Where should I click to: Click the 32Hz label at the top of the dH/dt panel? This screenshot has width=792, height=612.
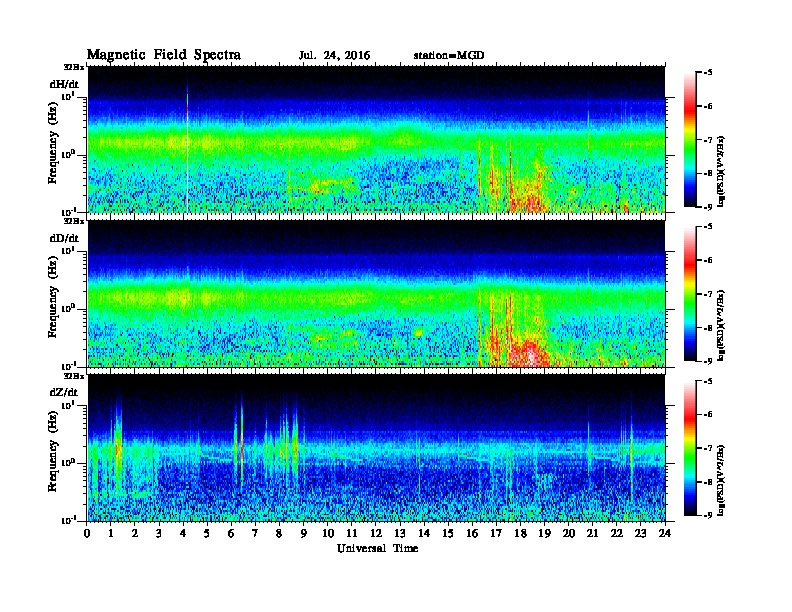point(74,67)
